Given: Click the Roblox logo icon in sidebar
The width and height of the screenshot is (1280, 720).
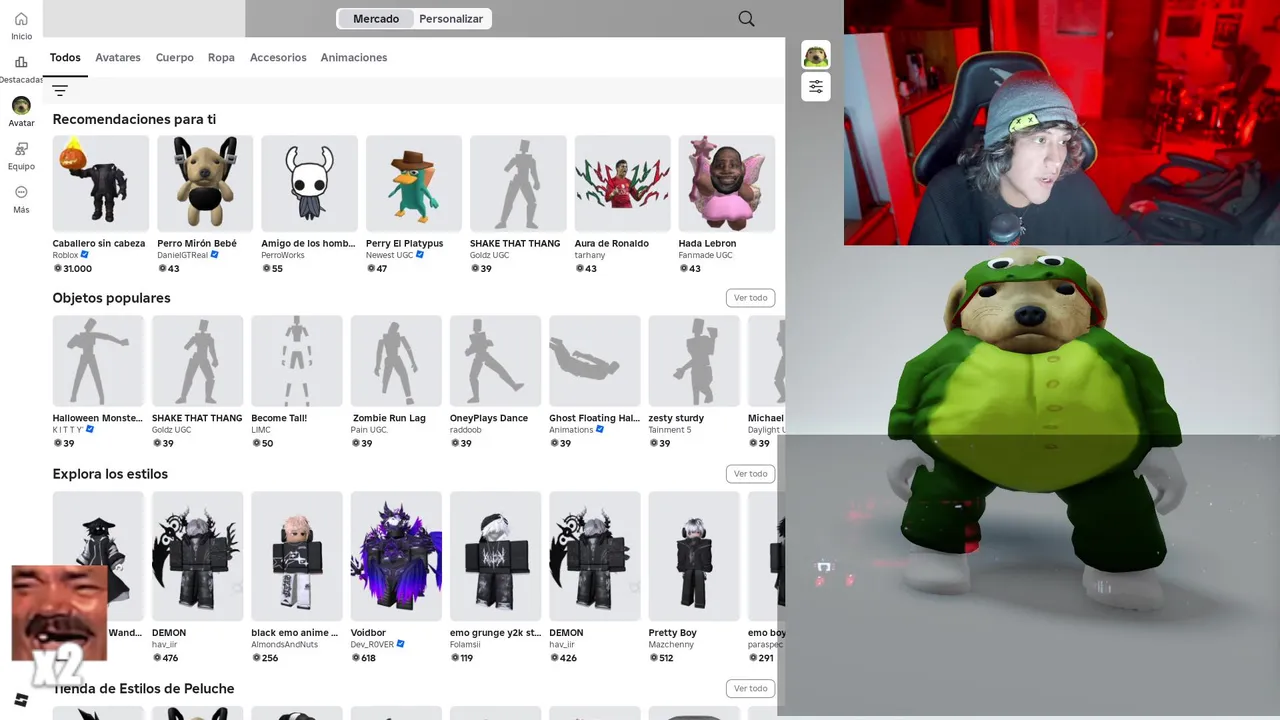Looking at the screenshot, I should 21,699.
